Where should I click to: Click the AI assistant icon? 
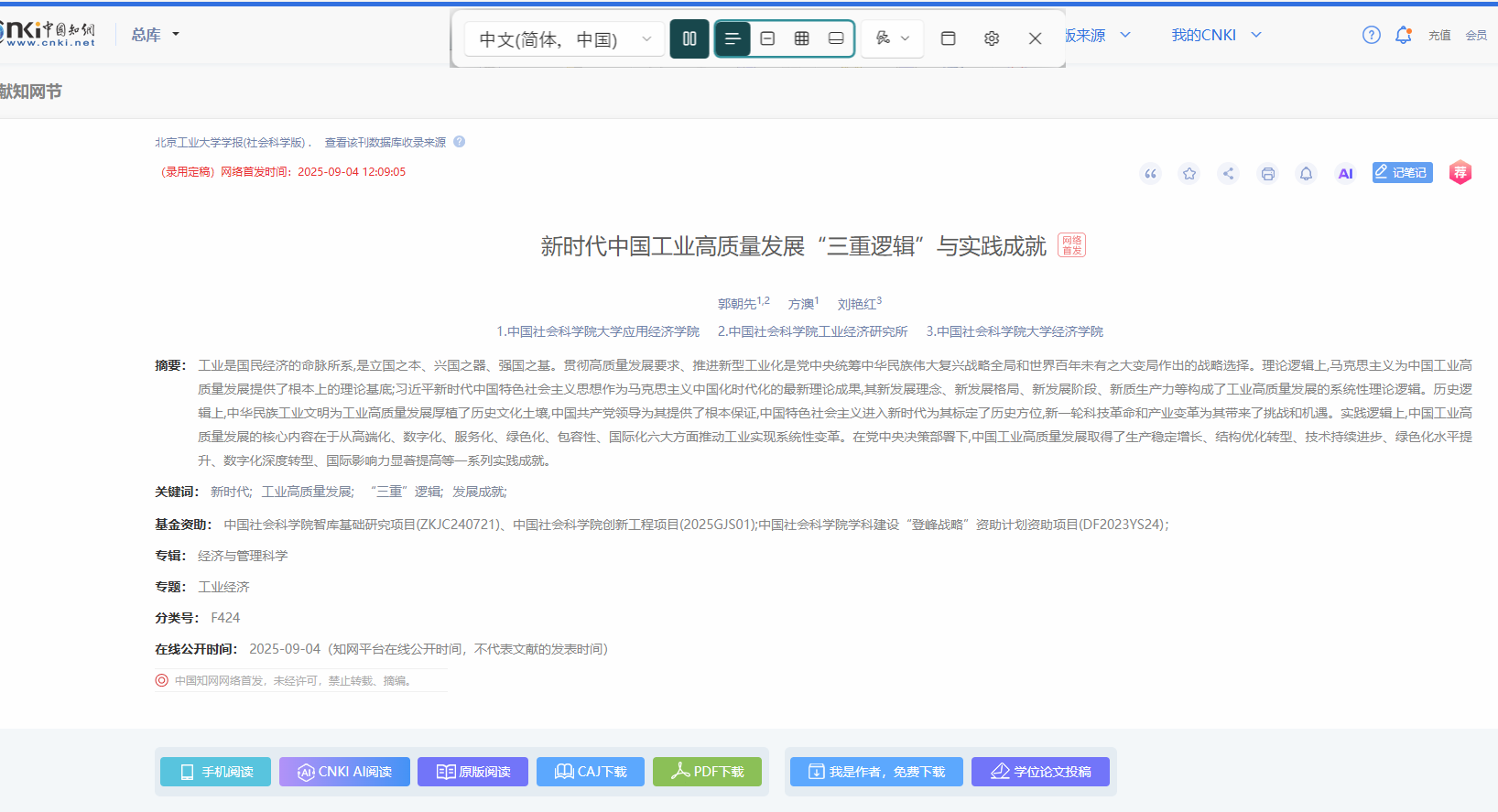tap(1345, 174)
